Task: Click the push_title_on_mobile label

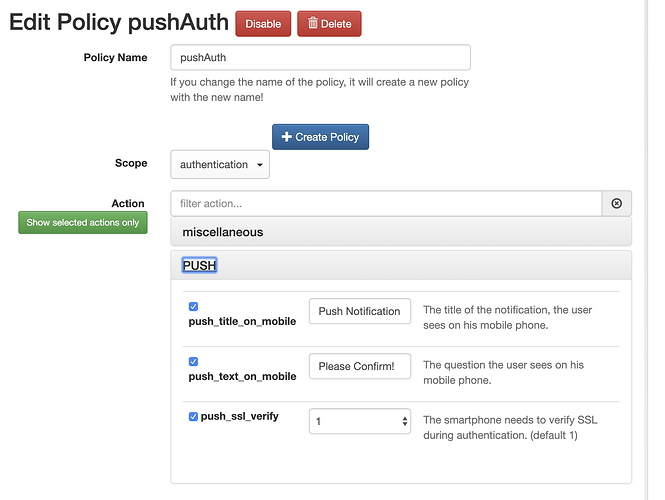Action: point(242,321)
